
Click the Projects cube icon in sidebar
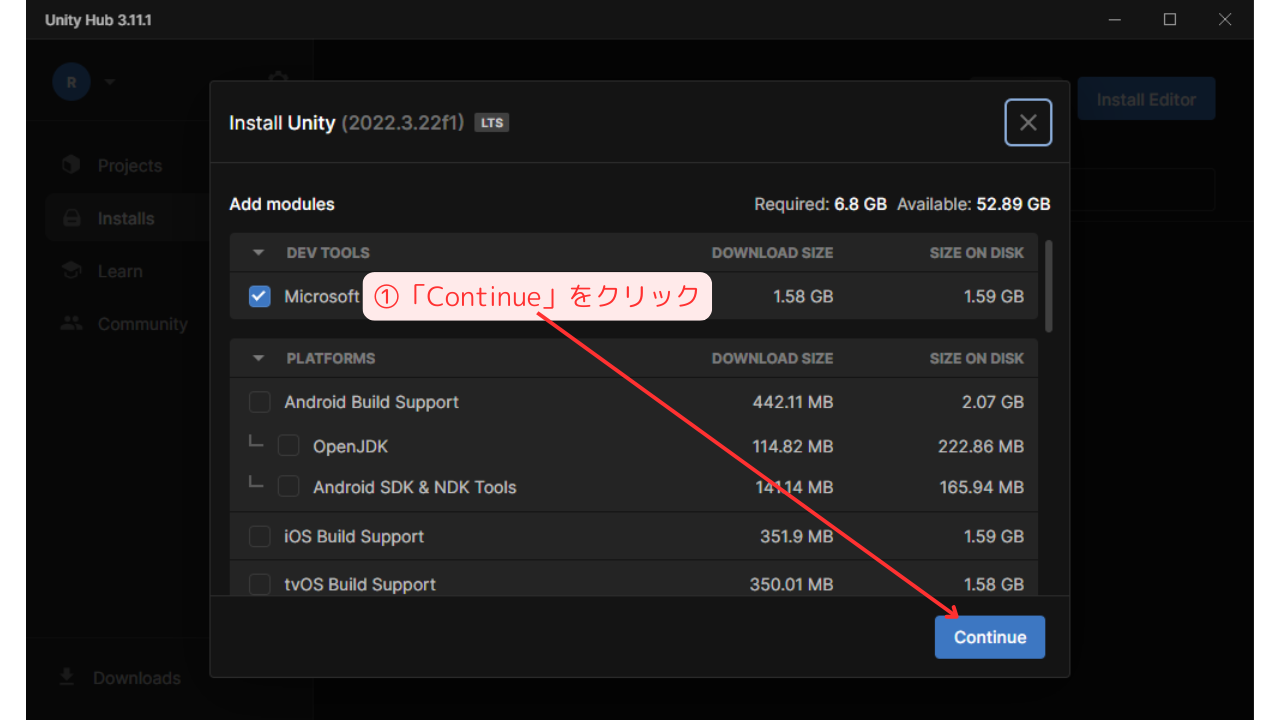click(x=71, y=165)
